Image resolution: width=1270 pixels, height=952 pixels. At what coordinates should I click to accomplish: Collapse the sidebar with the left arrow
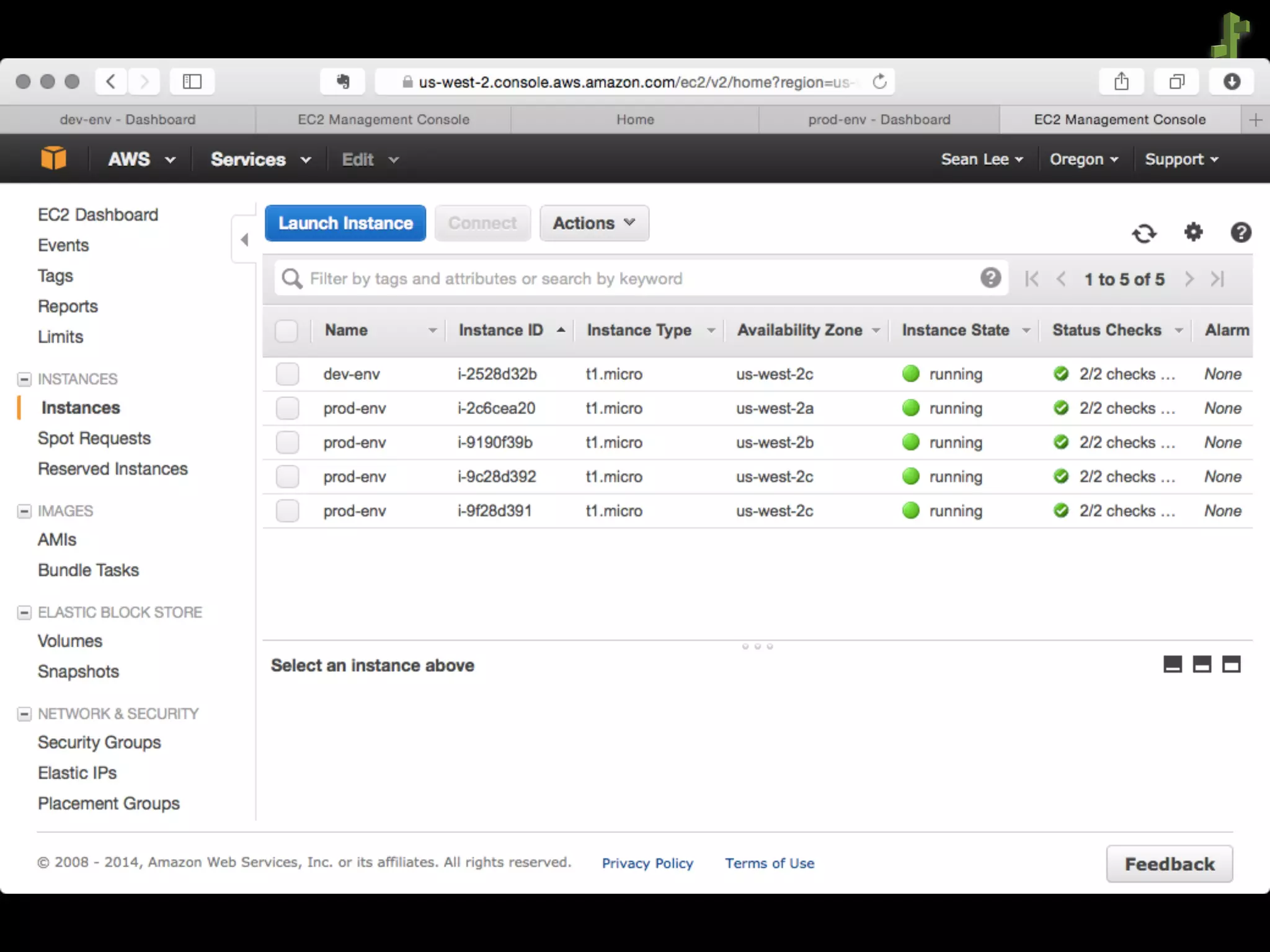click(244, 239)
